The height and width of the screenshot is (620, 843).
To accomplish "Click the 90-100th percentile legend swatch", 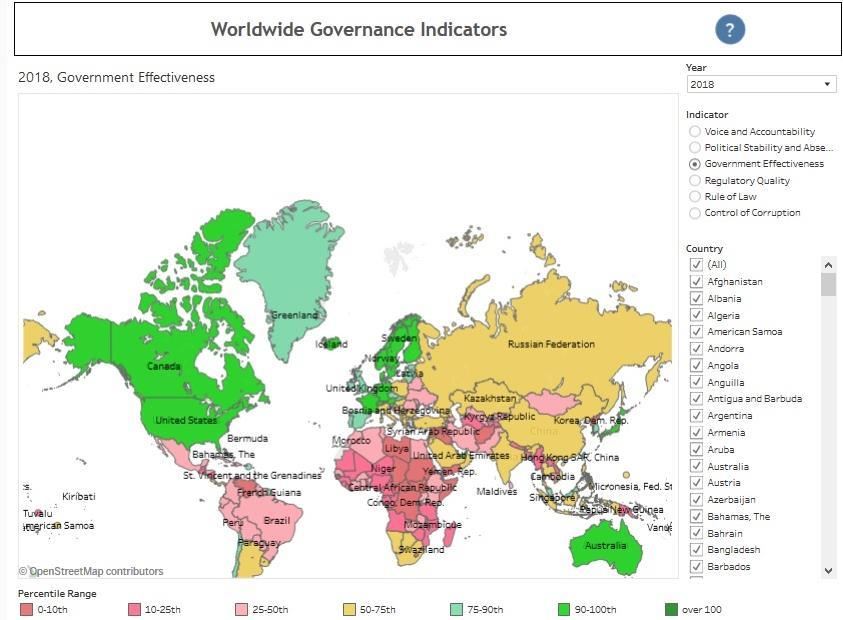I will coord(564,609).
